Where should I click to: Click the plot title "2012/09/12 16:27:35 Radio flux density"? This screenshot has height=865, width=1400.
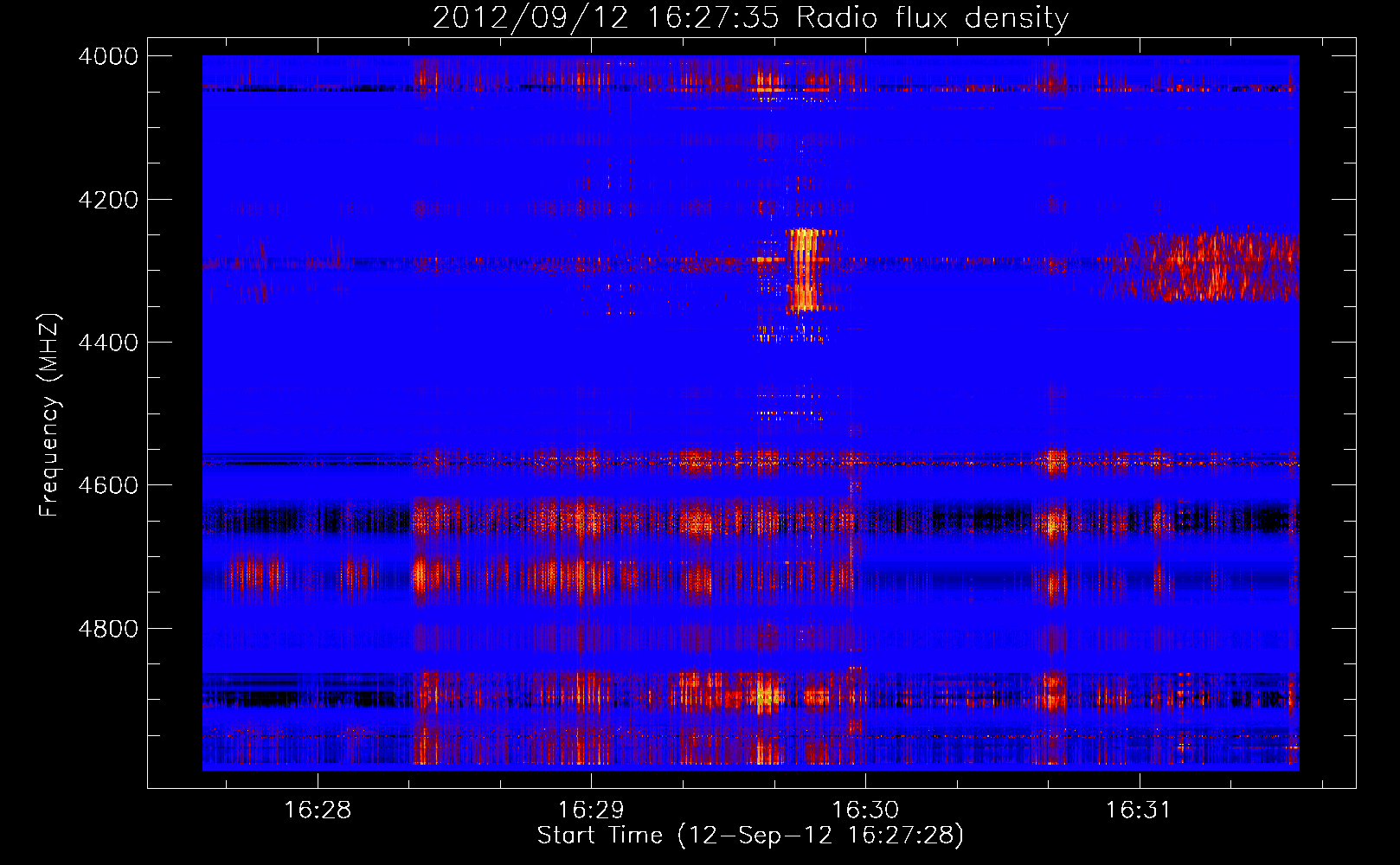click(750, 17)
